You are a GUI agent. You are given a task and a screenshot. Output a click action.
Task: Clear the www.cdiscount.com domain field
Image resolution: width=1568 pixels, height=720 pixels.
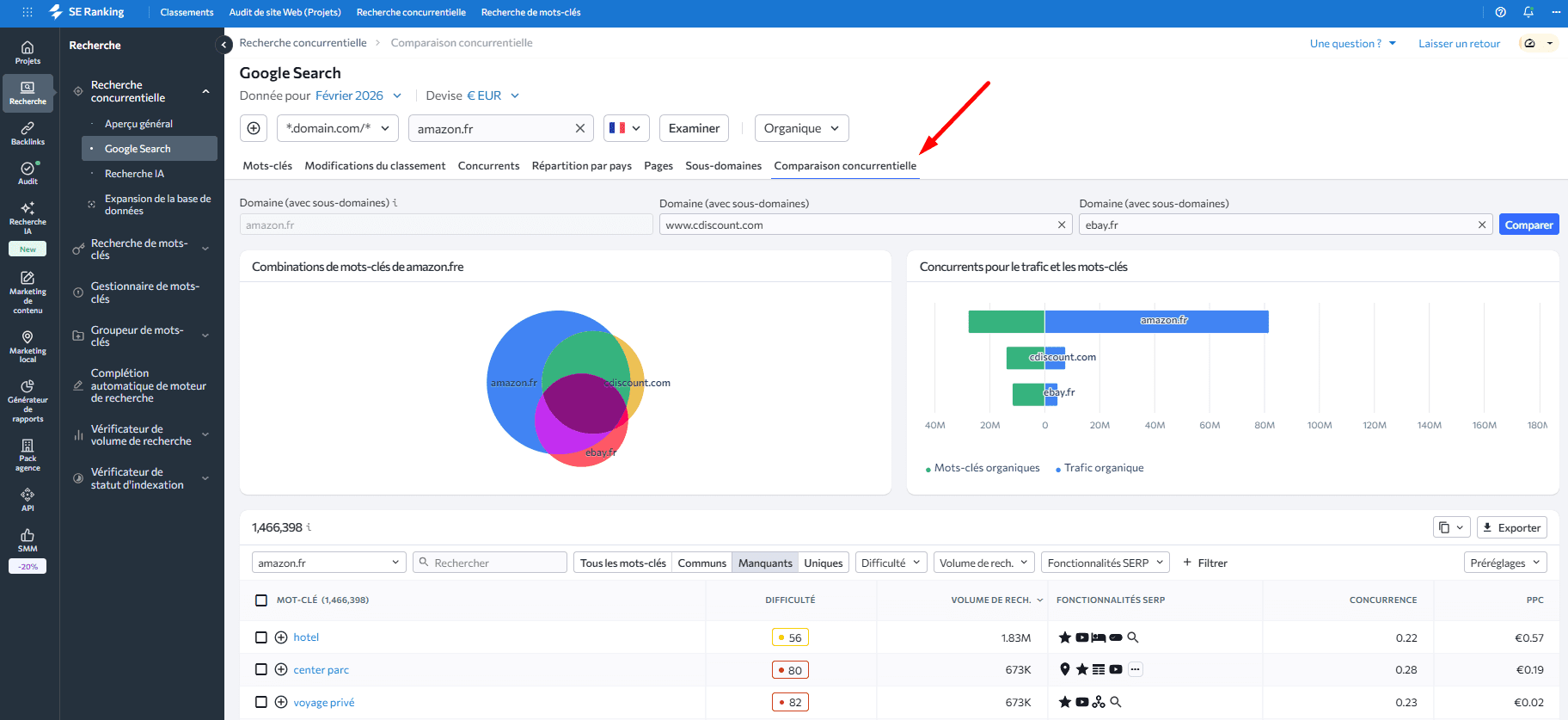1062,225
